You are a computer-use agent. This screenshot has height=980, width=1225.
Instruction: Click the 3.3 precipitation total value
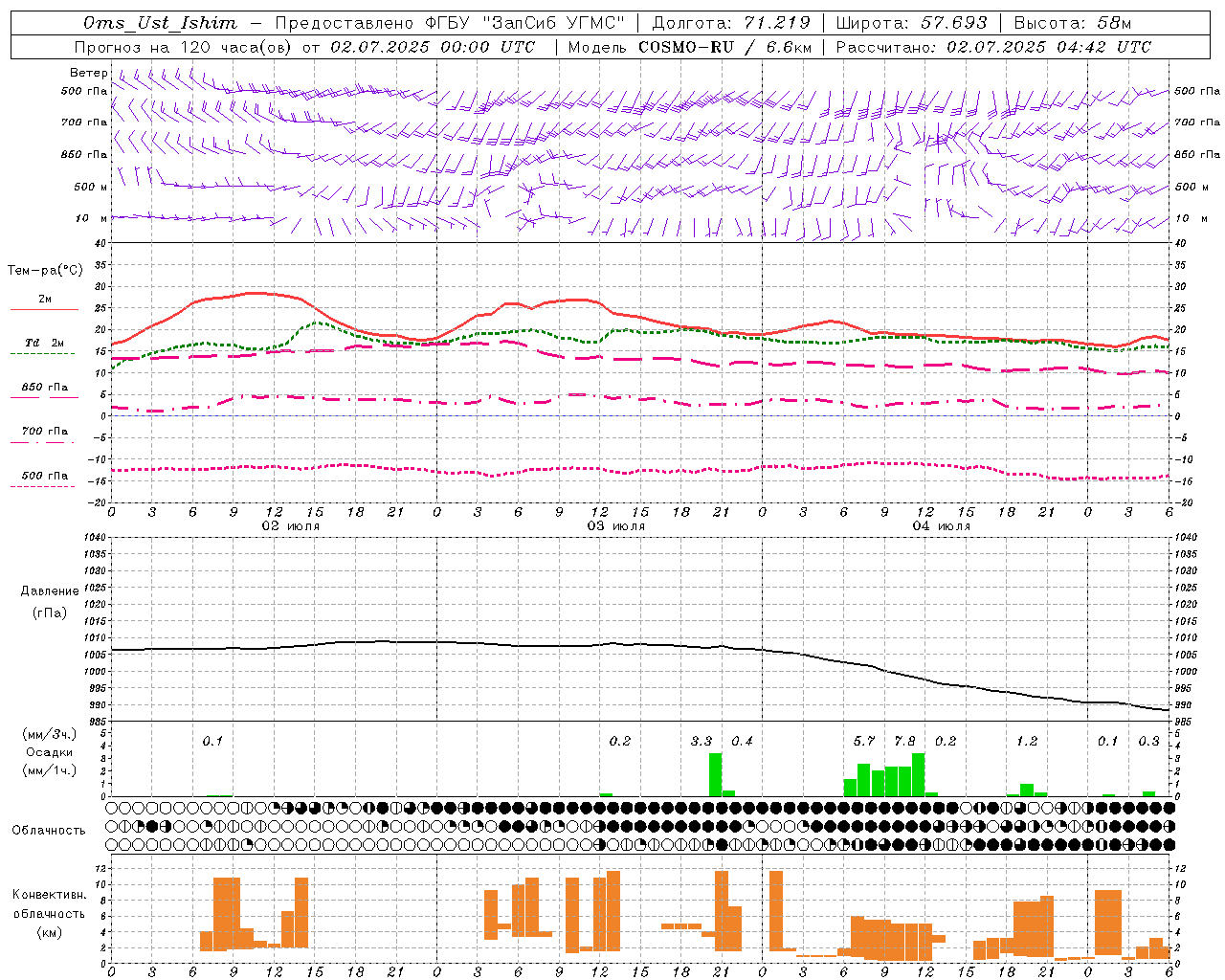coord(702,742)
